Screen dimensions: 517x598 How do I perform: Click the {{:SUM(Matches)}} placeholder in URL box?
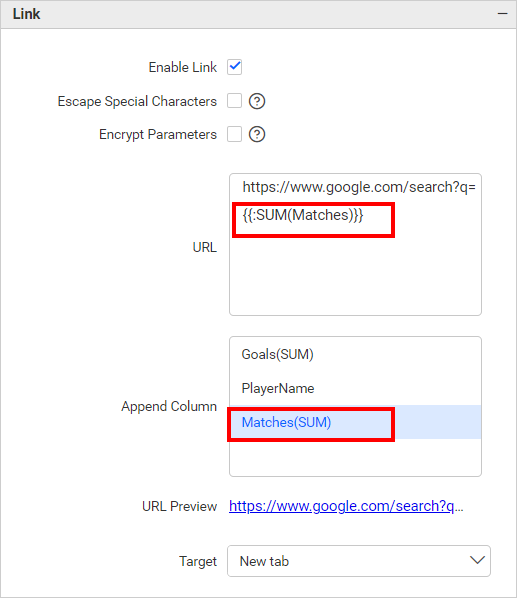tap(303, 215)
